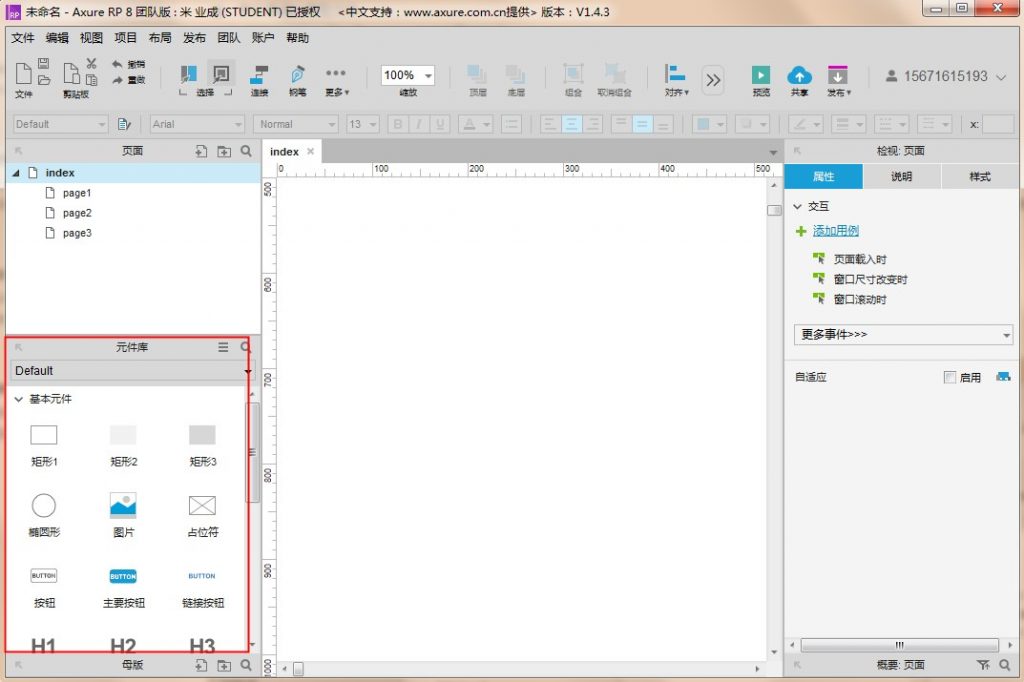Image resolution: width=1024 pixels, height=682 pixels.
Task: Click the 椭圆形 (Ellipse) widget icon
Action: pos(44,506)
